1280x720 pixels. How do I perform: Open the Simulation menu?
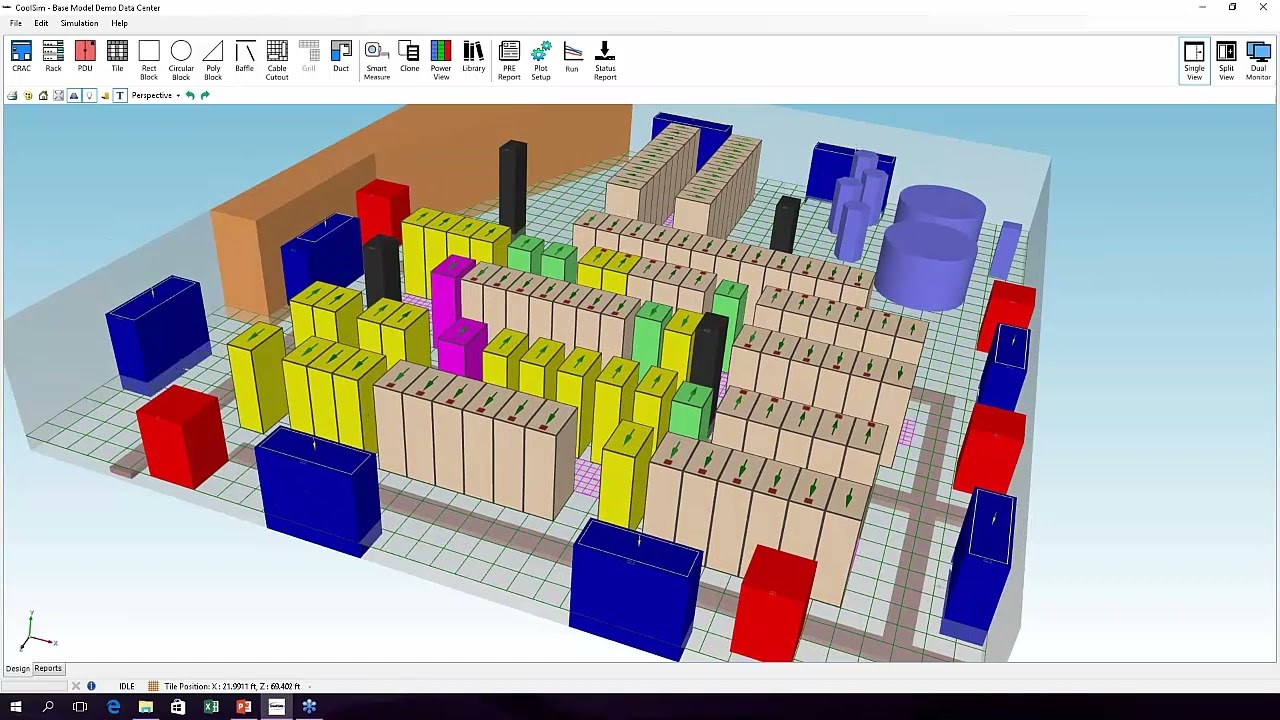point(79,23)
